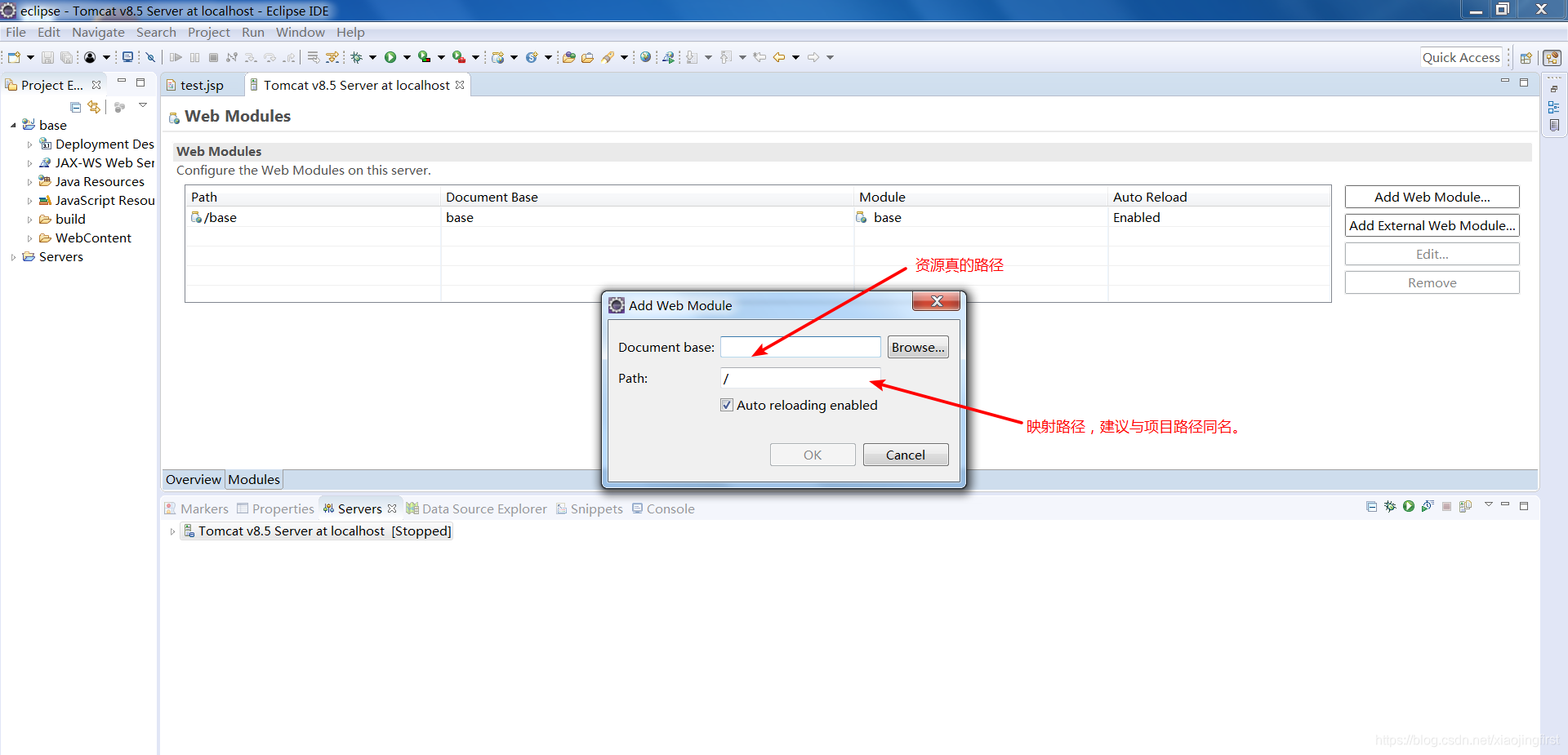Open the Project Explorer view menu arrow

pos(143,105)
